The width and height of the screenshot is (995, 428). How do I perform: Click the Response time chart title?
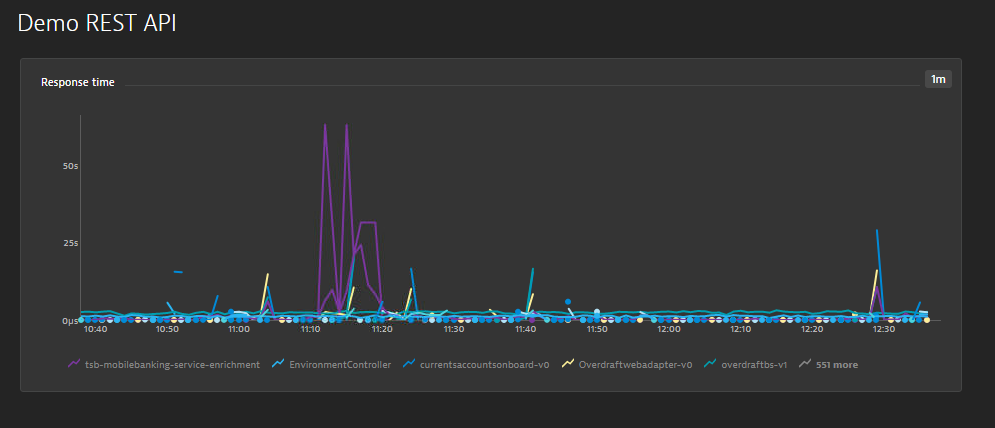77,82
